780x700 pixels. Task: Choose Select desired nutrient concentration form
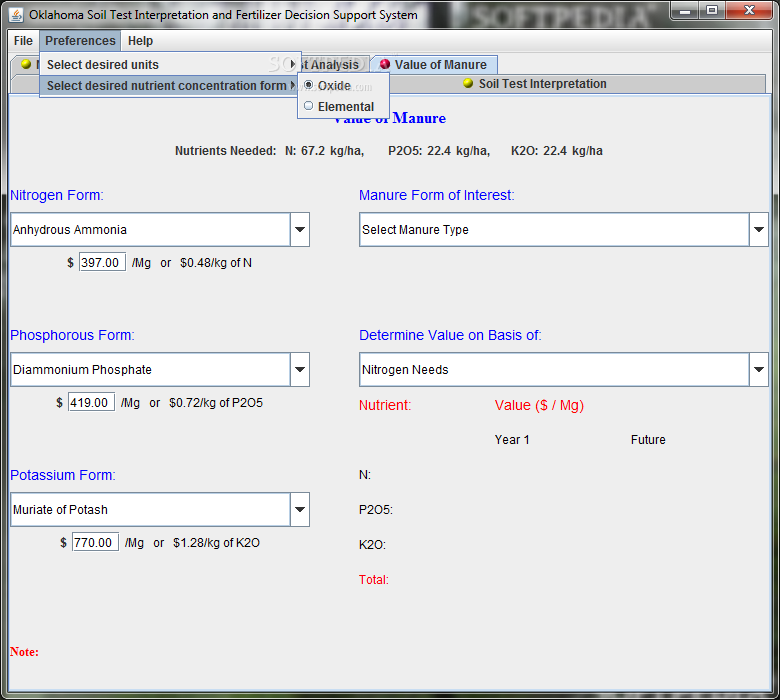pos(170,86)
